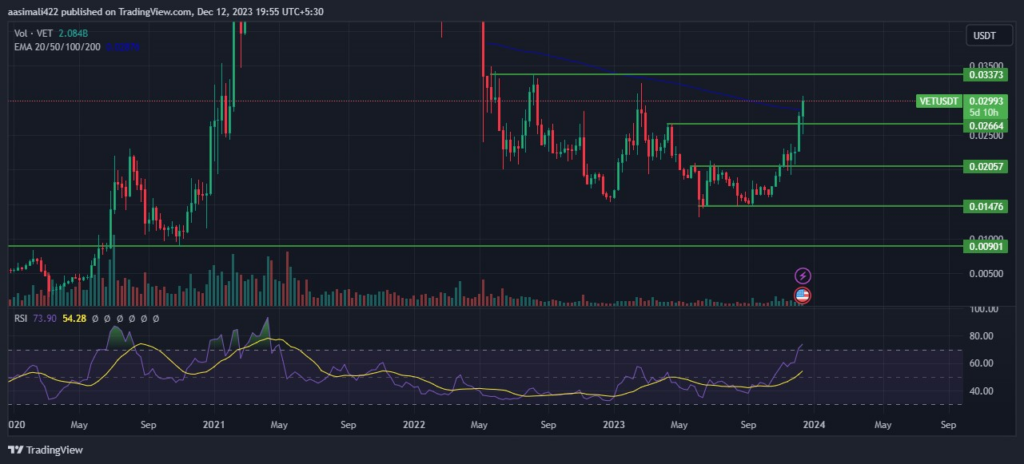Select the 0.01476 price level label
The image size is (1024, 464).
tap(986, 207)
